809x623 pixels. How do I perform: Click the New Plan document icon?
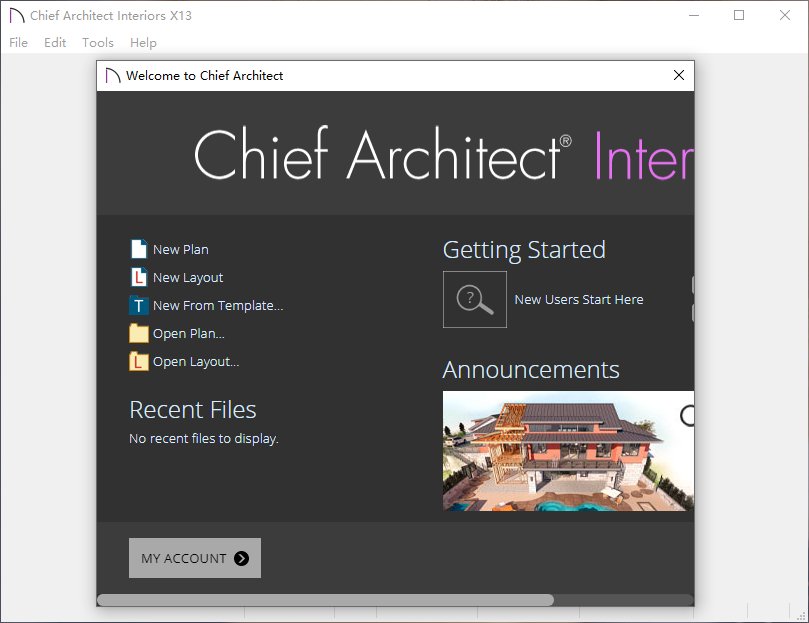(x=138, y=249)
